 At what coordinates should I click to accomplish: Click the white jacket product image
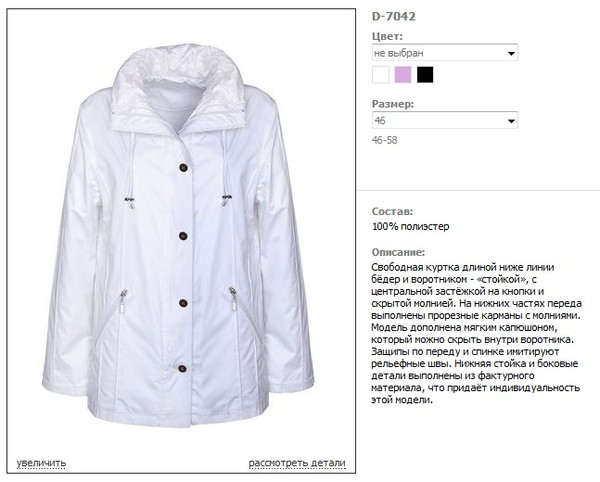tap(179, 235)
